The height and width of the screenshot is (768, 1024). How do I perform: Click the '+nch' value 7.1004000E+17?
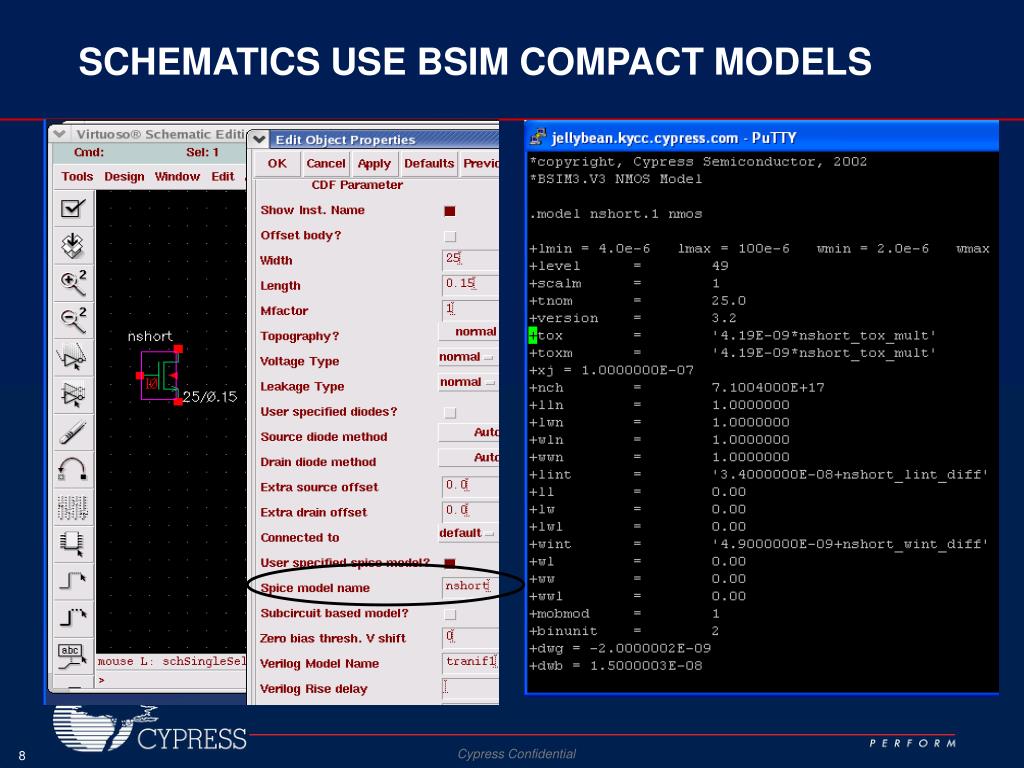click(x=767, y=388)
